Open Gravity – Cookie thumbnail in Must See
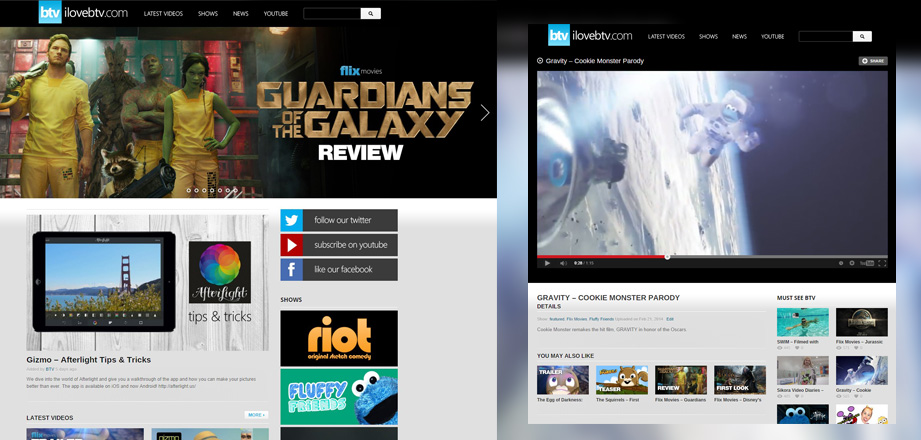Image resolution: width=921 pixels, height=440 pixels. tap(862, 371)
